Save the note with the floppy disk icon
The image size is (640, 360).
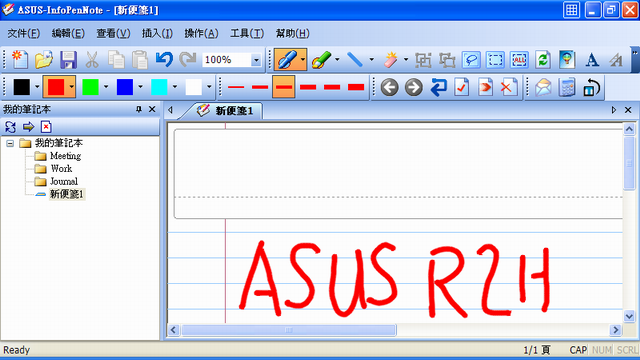coord(68,60)
